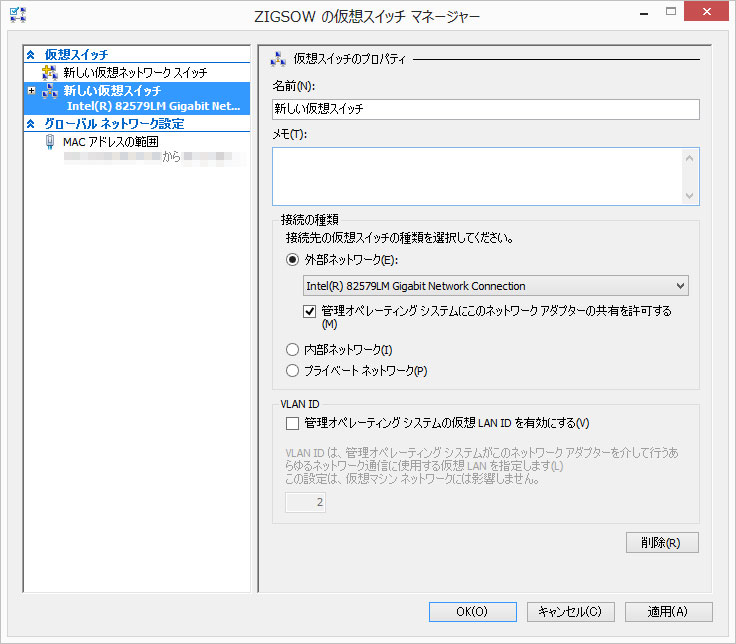Click the 適用(A) button
736x644 pixels.
[x=669, y=612]
